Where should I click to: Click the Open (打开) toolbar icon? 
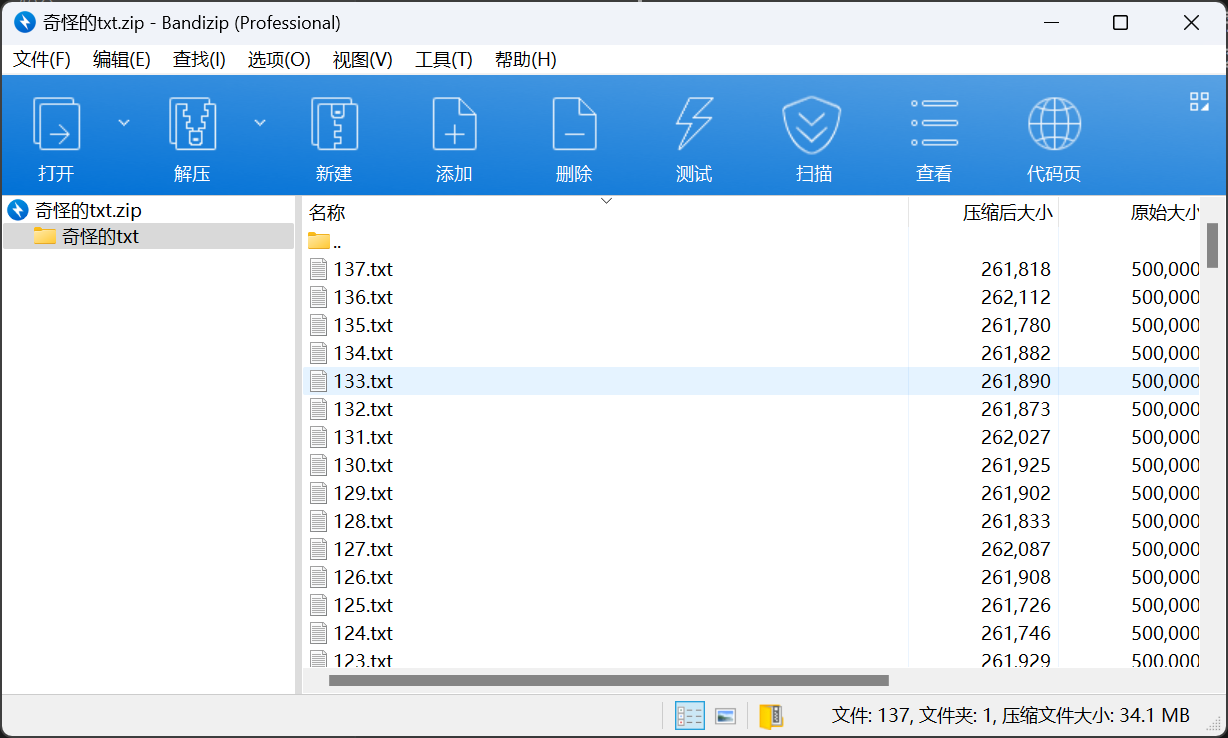point(56,124)
